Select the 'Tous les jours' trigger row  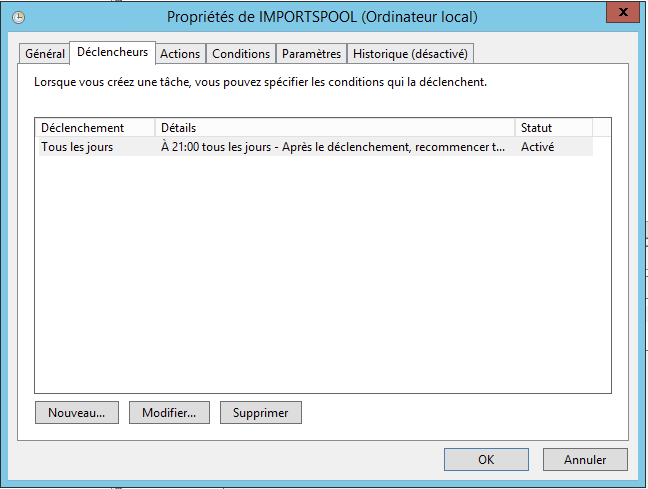pos(77,147)
